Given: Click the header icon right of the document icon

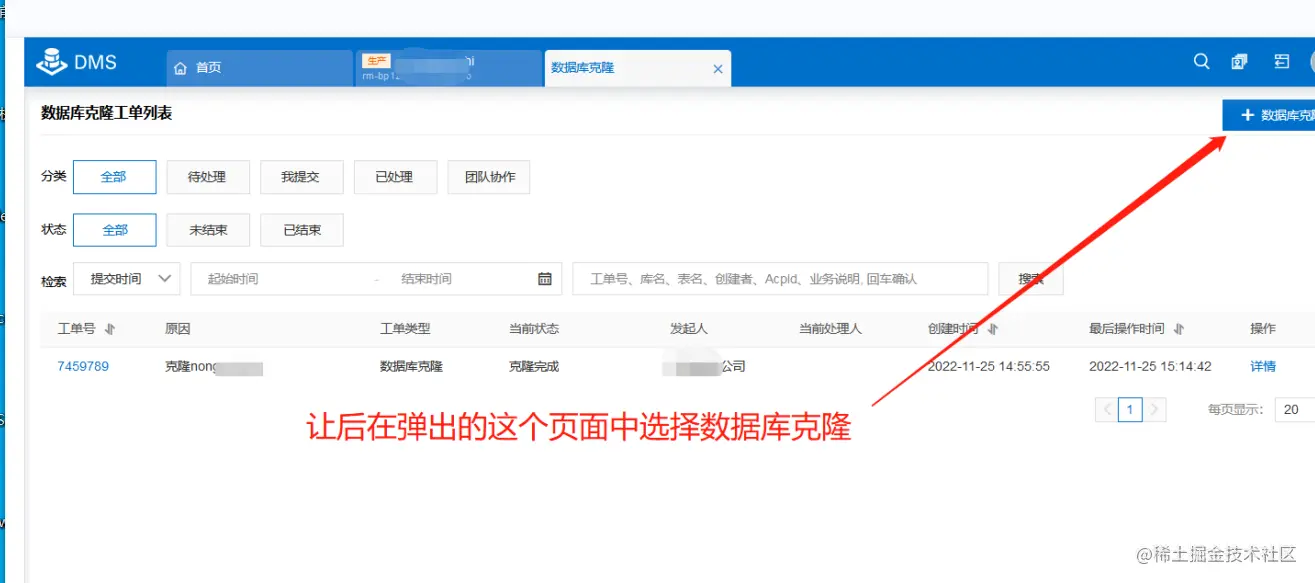Looking at the screenshot, I should tap(1281, 62).
